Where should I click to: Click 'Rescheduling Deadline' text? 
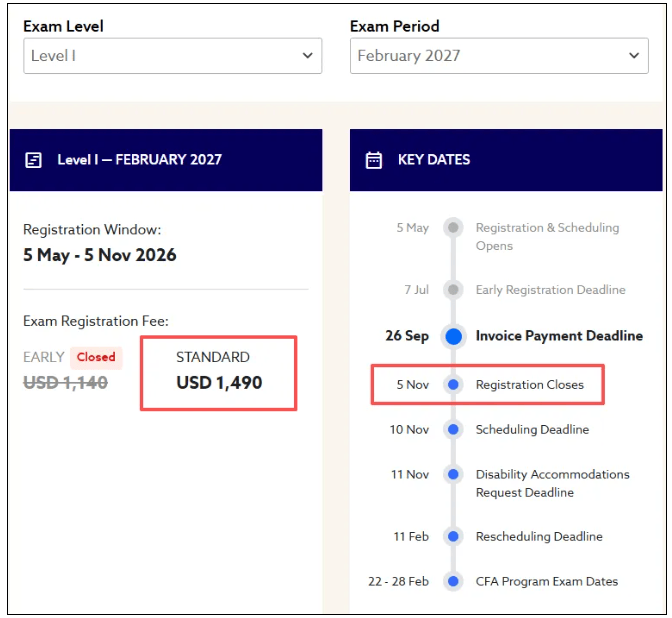tap(539, 537)
